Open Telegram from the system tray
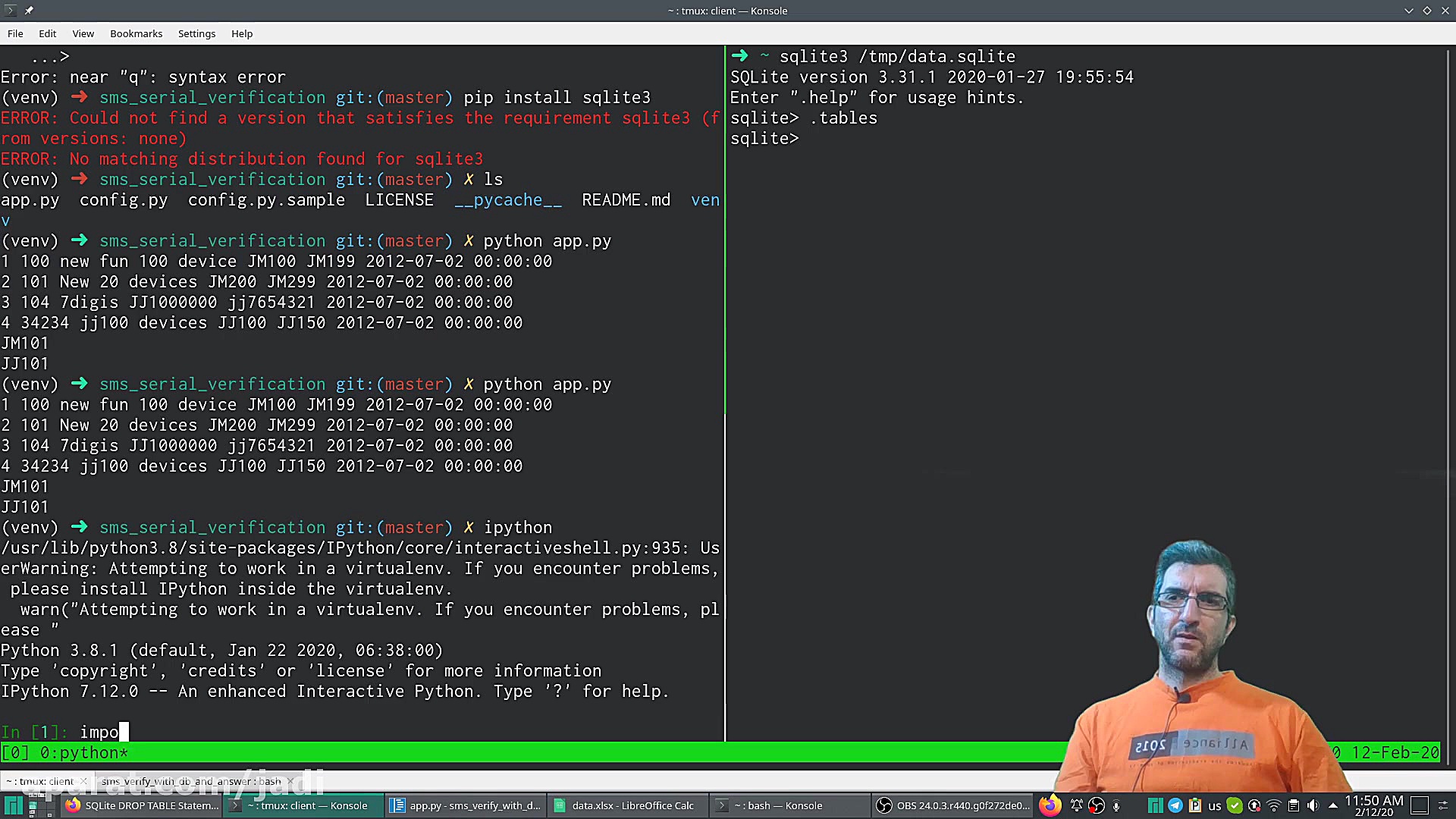The height and width of the screenshot is (819, 1456). click(x=1175, y=805)
